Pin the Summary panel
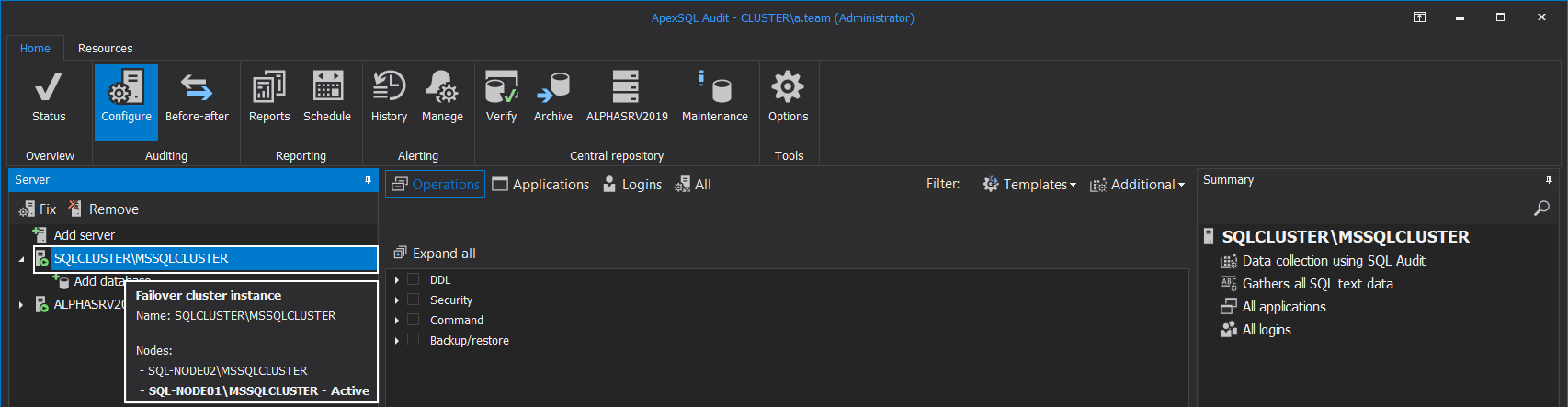 click(1549, 180)
